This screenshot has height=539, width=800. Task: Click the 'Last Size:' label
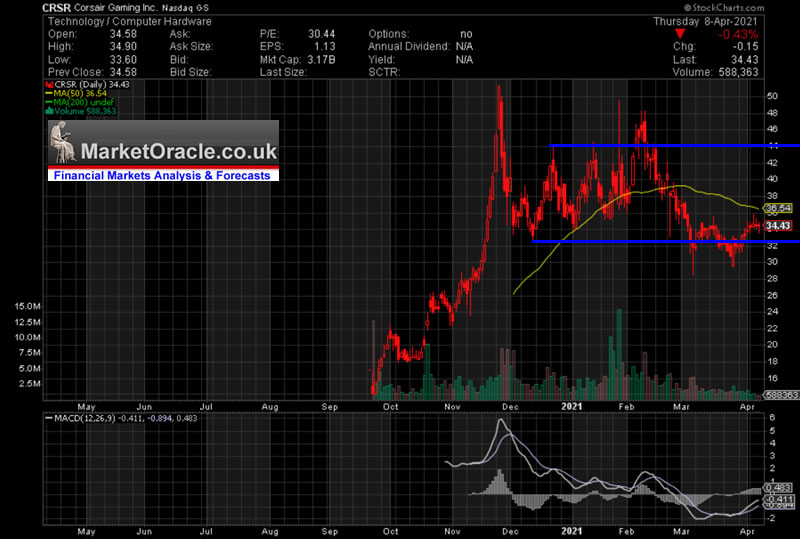[x=283, y=72]
